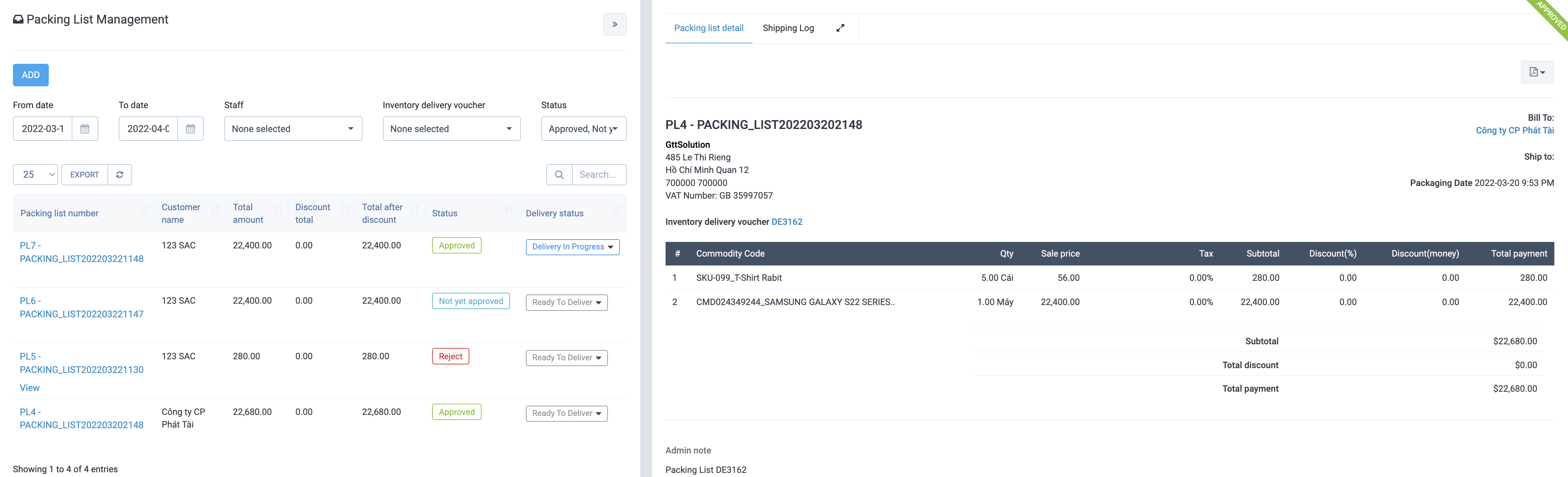This screenshot has width=1568, height=477.
Task: Sort by Packing list number column
Action: (x=59, y=213)
